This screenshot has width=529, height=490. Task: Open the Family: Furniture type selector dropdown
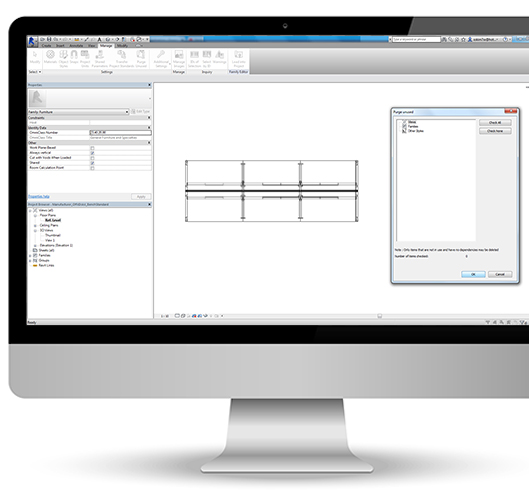point(78,112)
